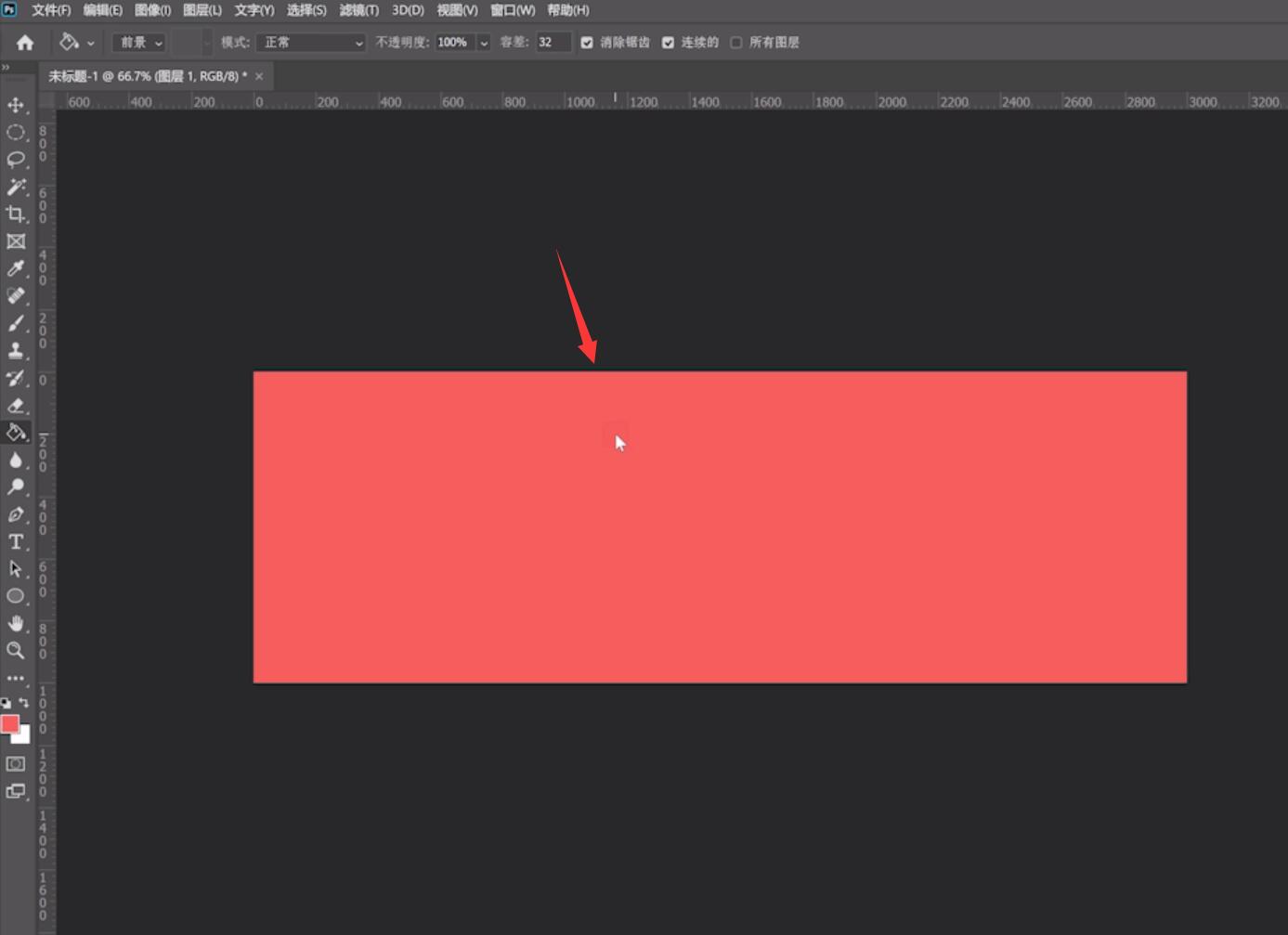Select the Path Selection tool
The image size is (1288, 935).
[x=16, y=568]
